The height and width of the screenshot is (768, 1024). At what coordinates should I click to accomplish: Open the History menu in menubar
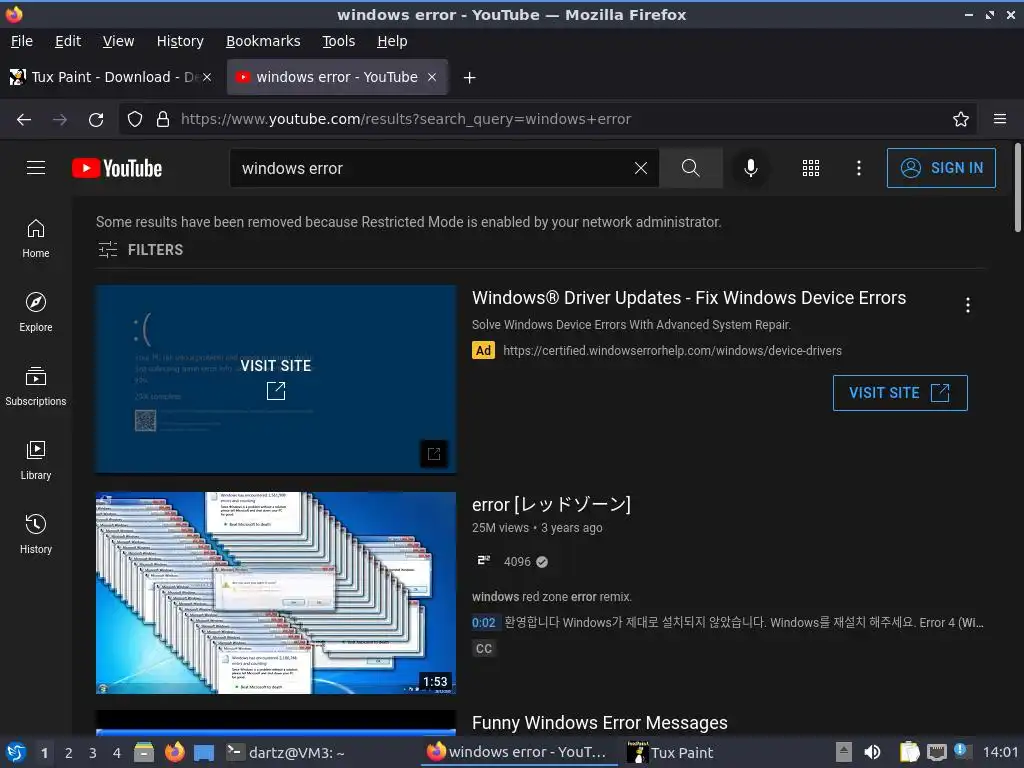180,41
